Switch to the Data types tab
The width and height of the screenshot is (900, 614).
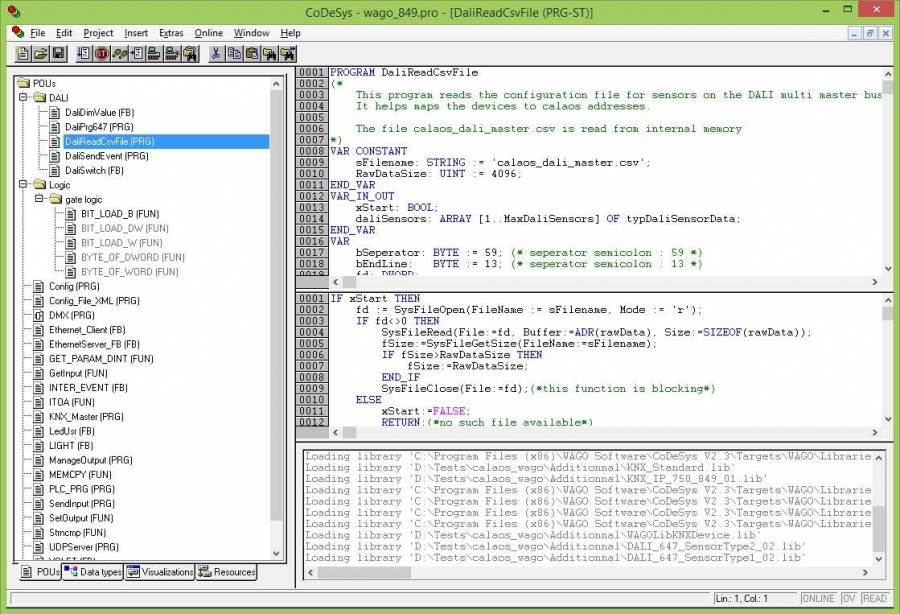93,572
